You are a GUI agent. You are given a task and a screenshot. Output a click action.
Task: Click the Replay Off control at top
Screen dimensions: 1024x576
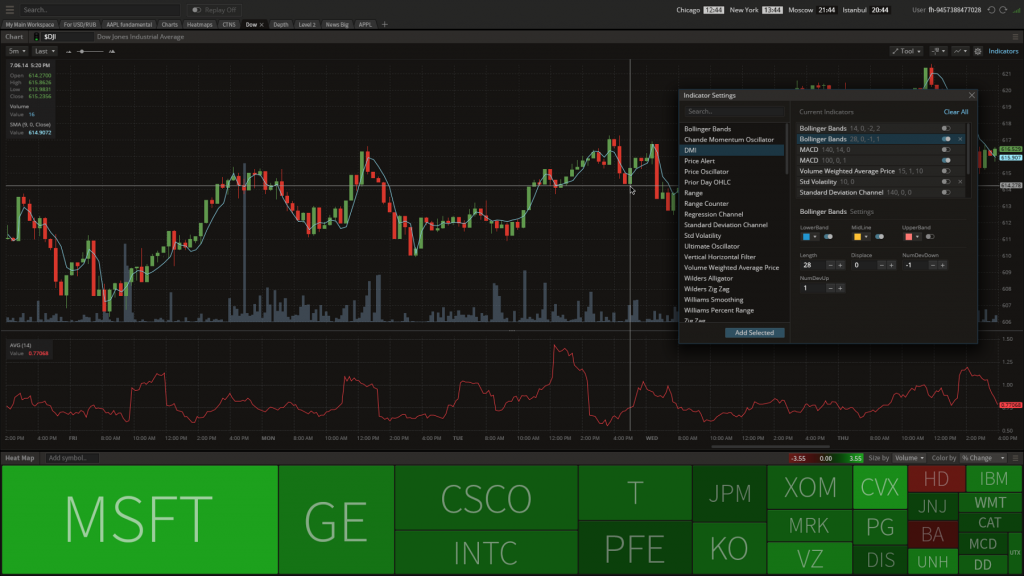pos(215,11)
